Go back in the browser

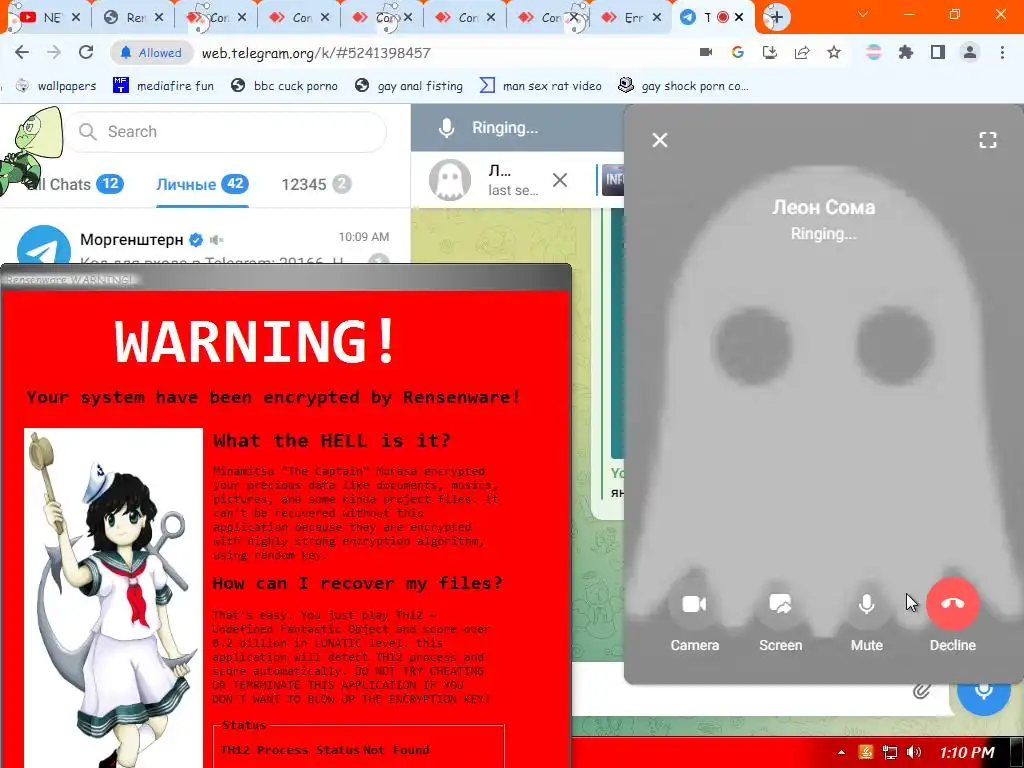22,53
